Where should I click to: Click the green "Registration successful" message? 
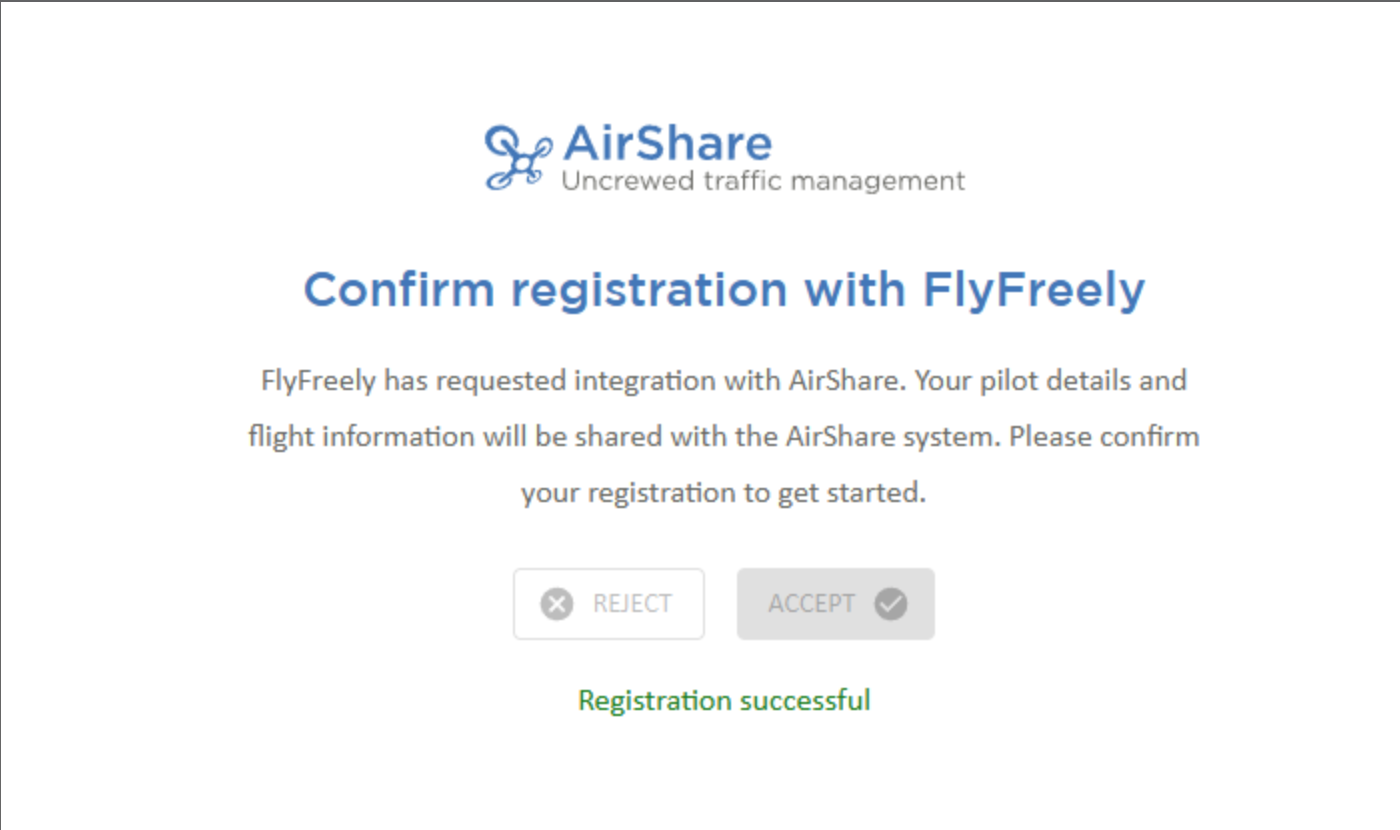click(724, 700)
